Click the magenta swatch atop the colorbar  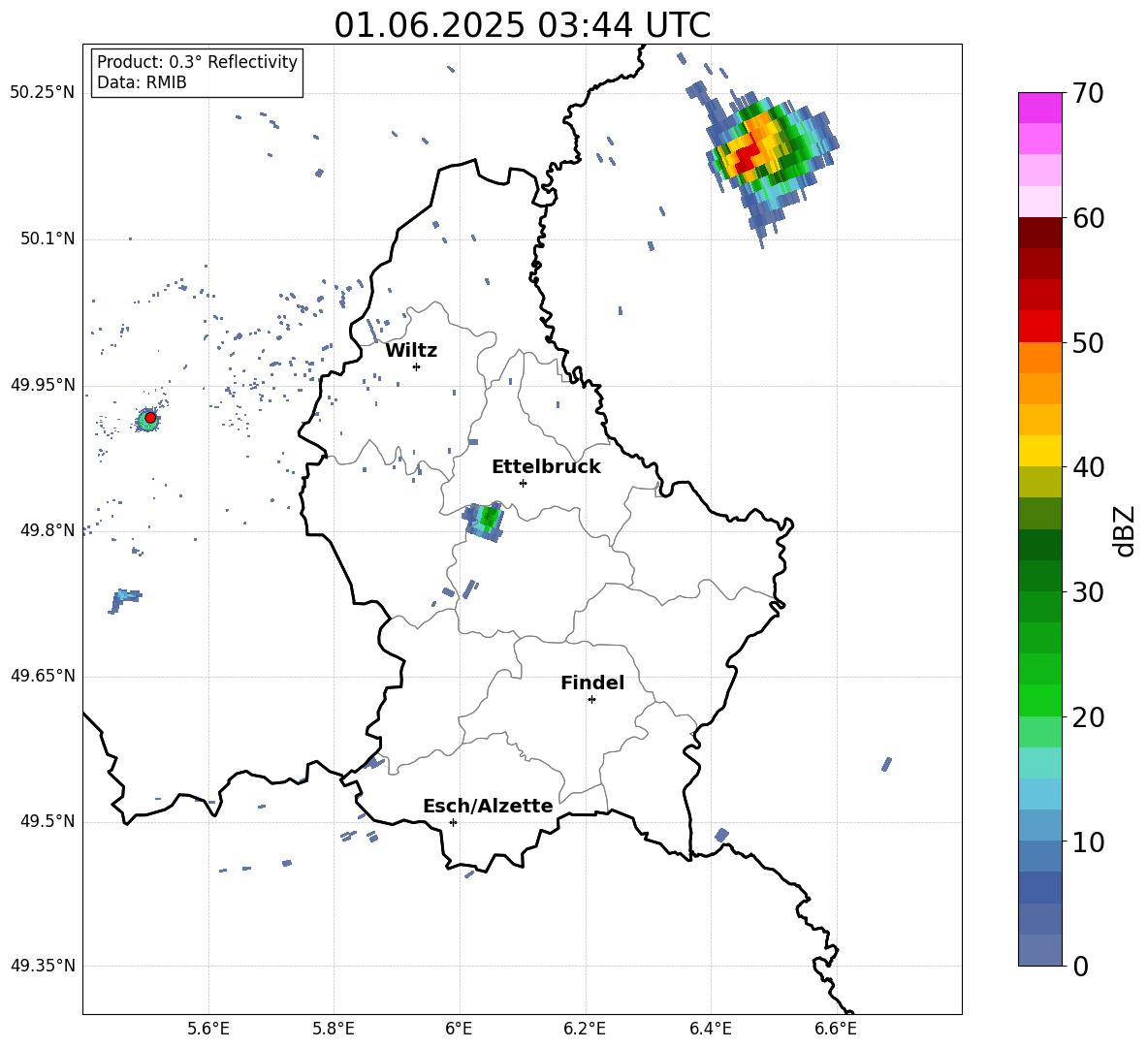(1040, 108)
